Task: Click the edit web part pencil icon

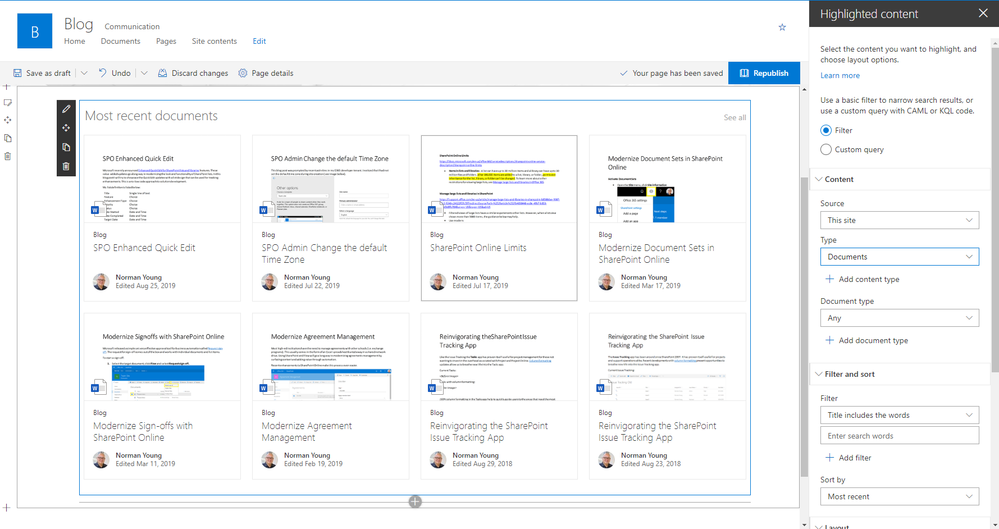Action: [x=66, y=109]
